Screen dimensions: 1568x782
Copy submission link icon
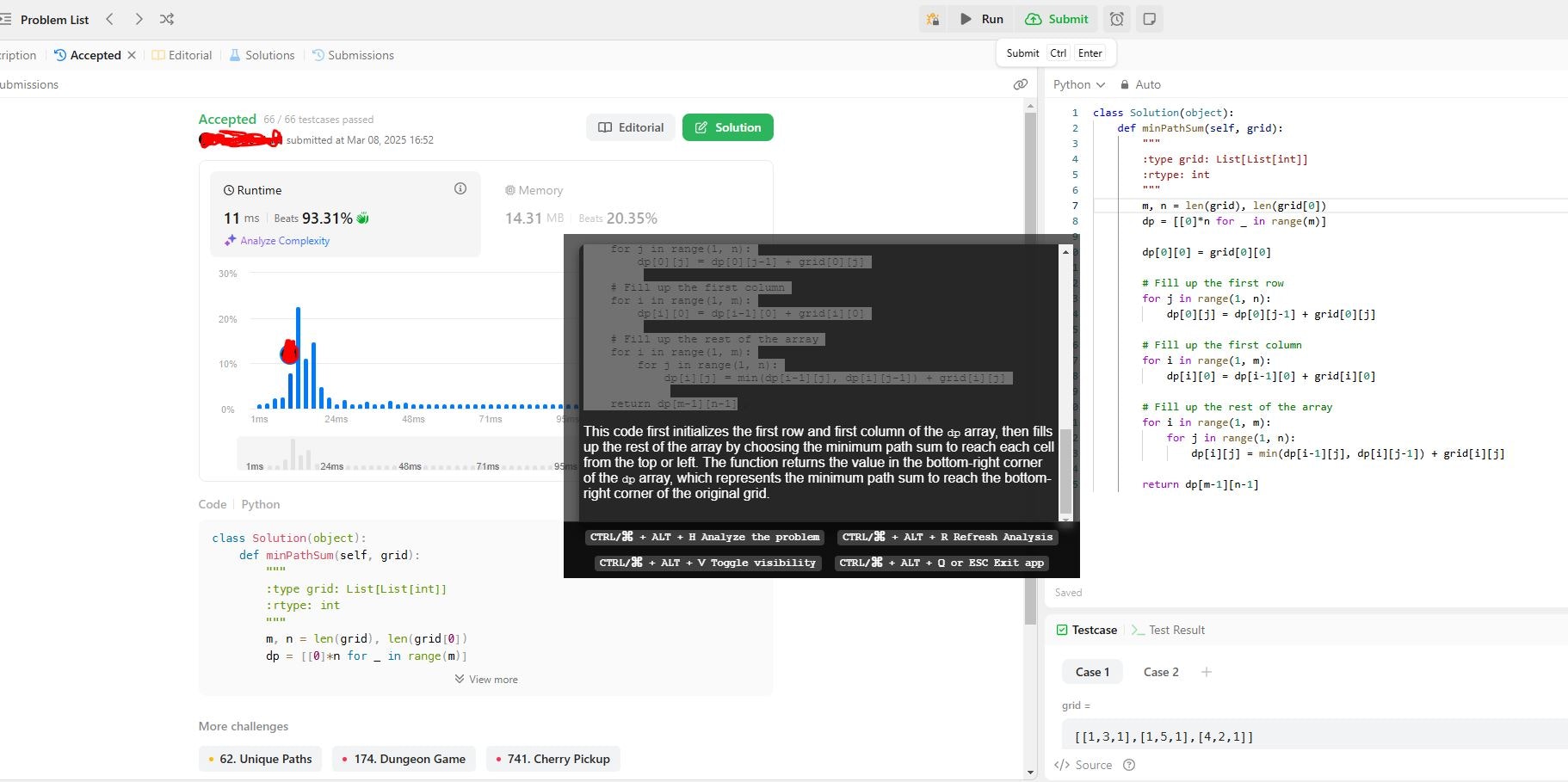pos(1021,84)
